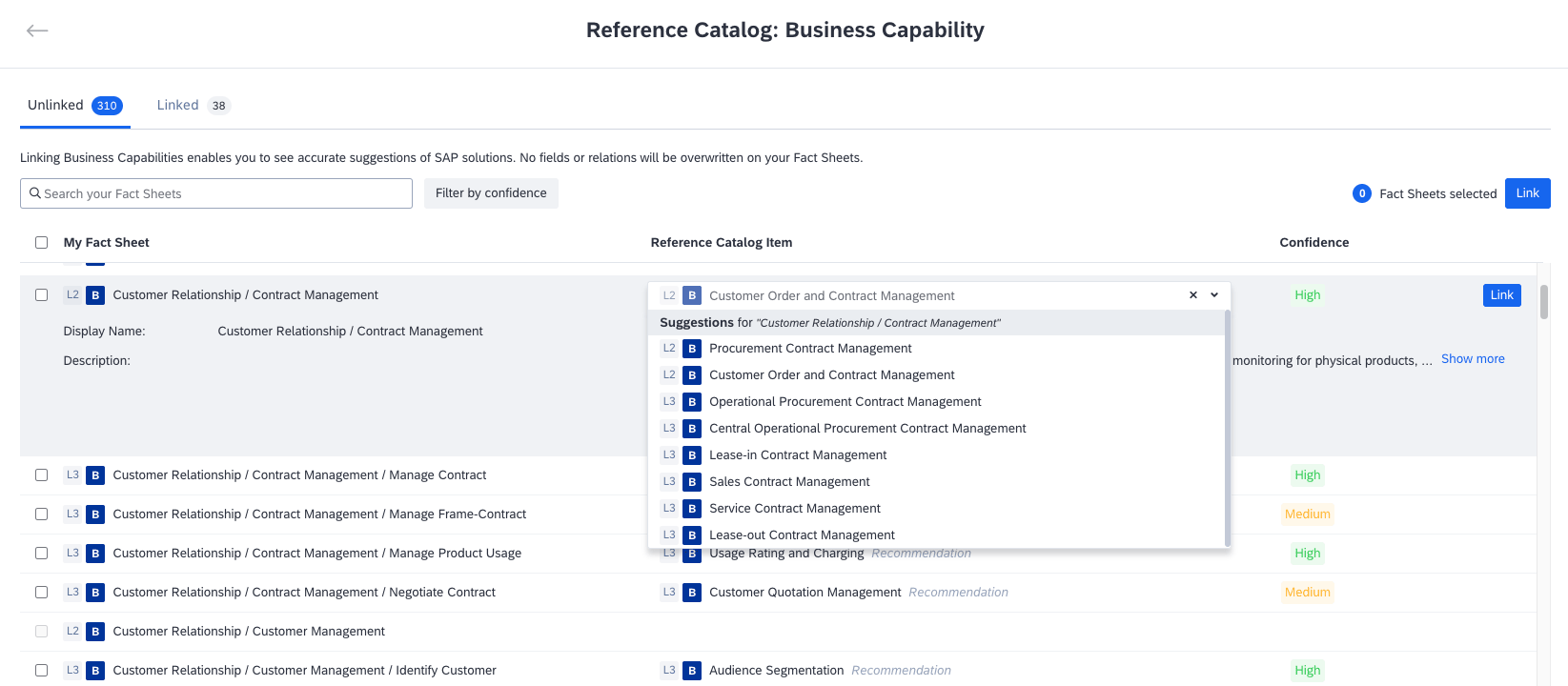Click the search magnifier icon
This screenshot has width=1568, height=686.
click(x=35, y=193)
